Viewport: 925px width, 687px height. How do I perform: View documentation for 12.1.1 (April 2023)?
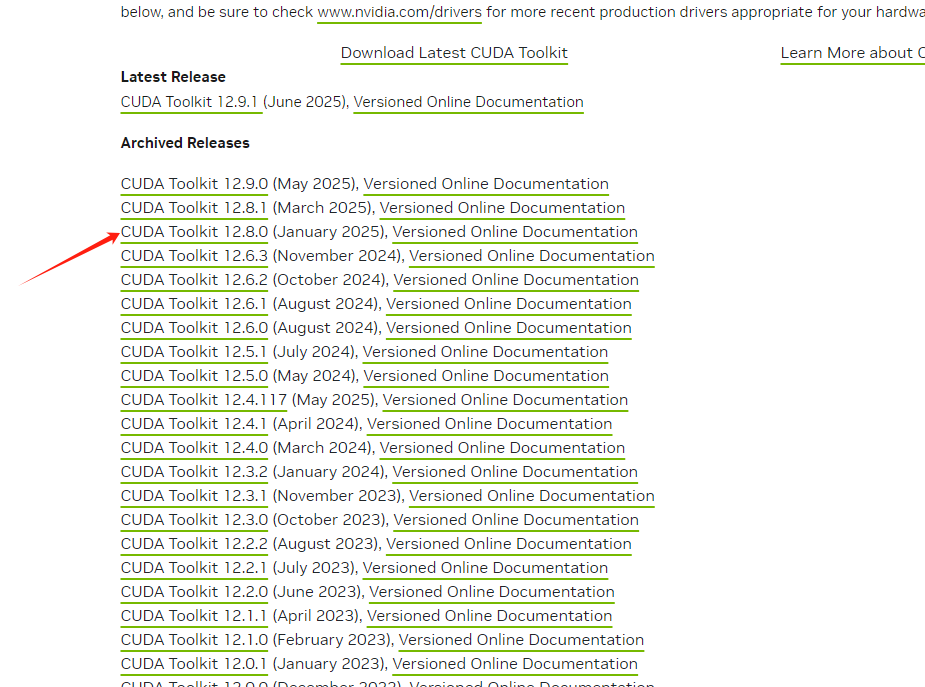tap(490, 616)
